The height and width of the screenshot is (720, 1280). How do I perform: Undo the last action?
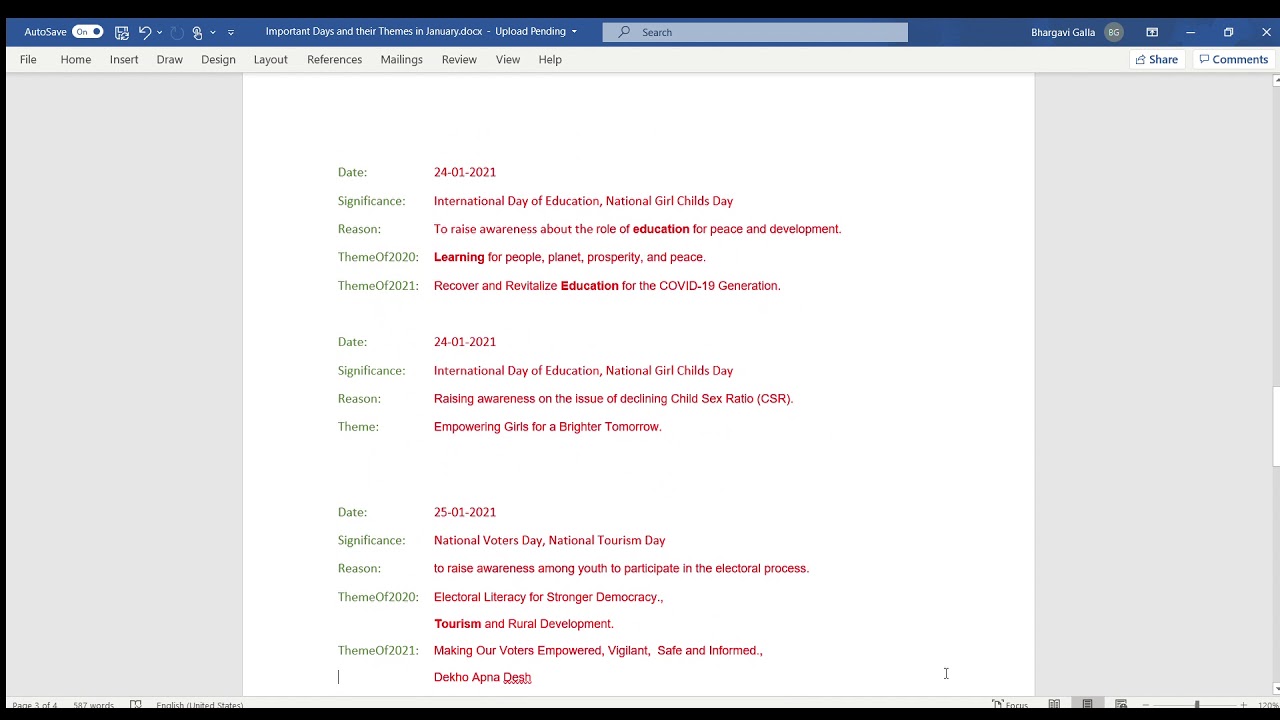[145, 32]
